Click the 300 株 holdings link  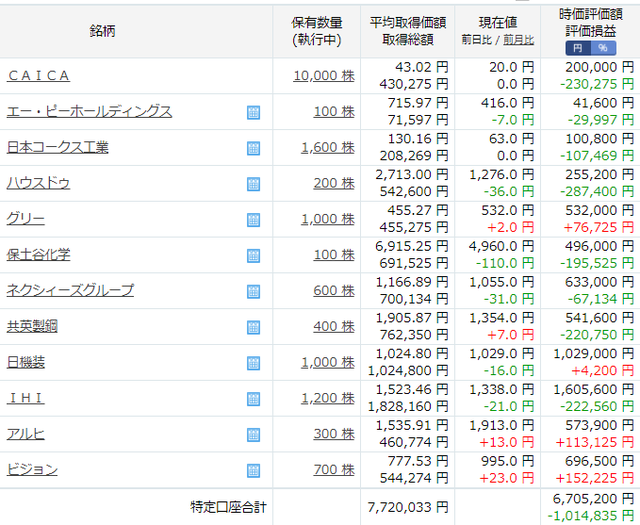pyautogui.click(x=334, y=434)
